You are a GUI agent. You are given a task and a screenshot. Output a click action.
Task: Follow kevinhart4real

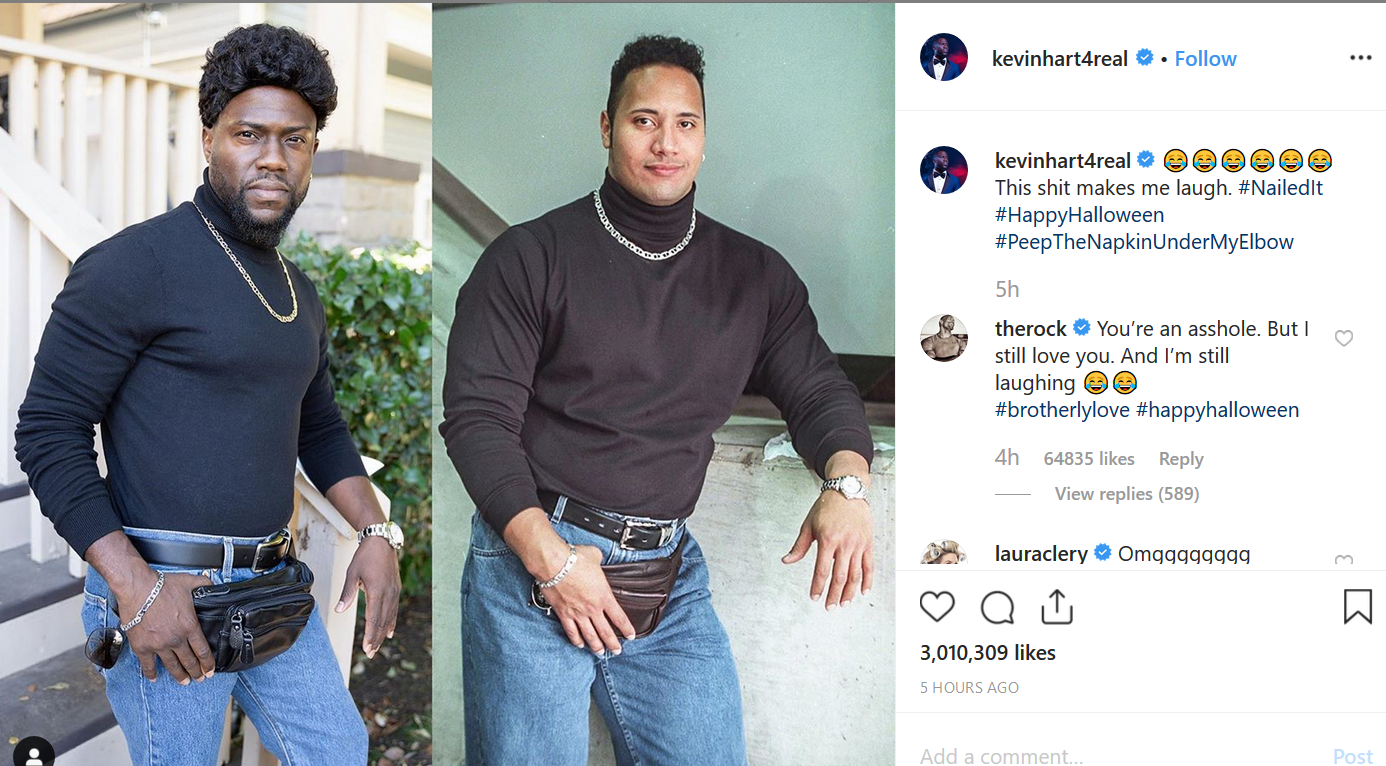coord(1205,58)
